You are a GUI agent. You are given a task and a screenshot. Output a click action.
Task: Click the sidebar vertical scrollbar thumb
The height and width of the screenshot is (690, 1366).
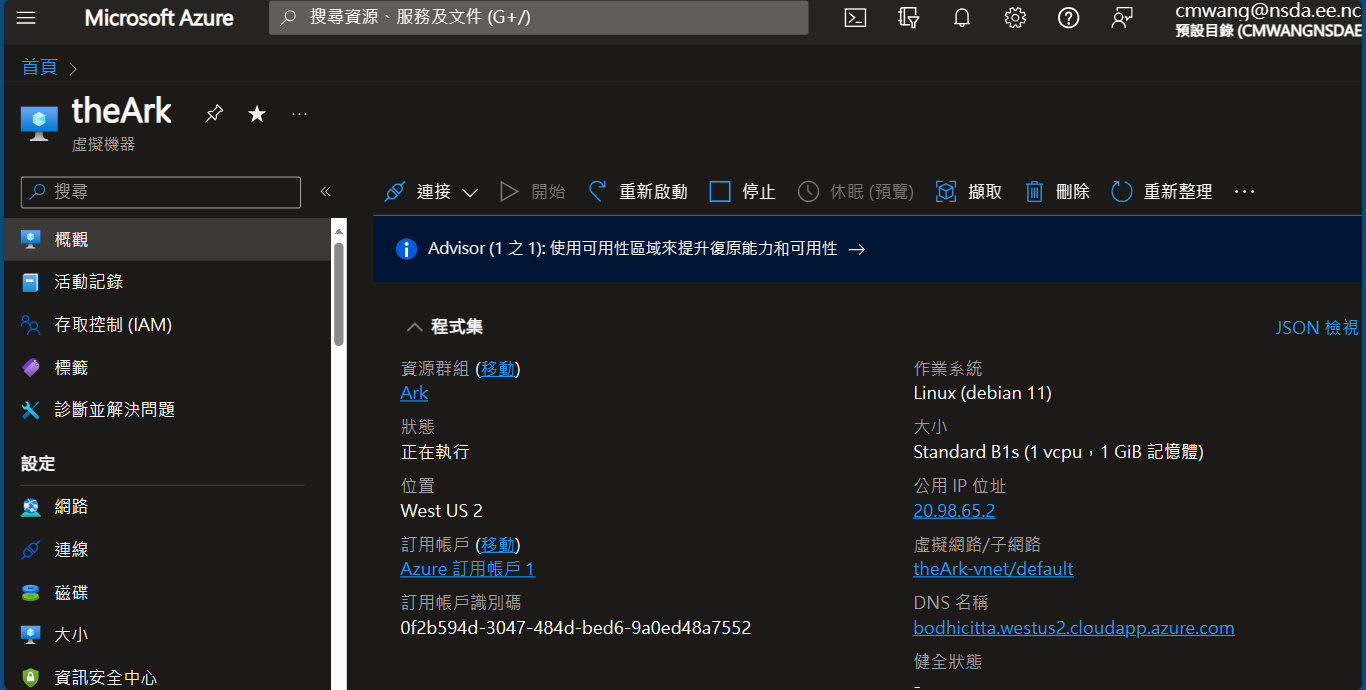339,294
